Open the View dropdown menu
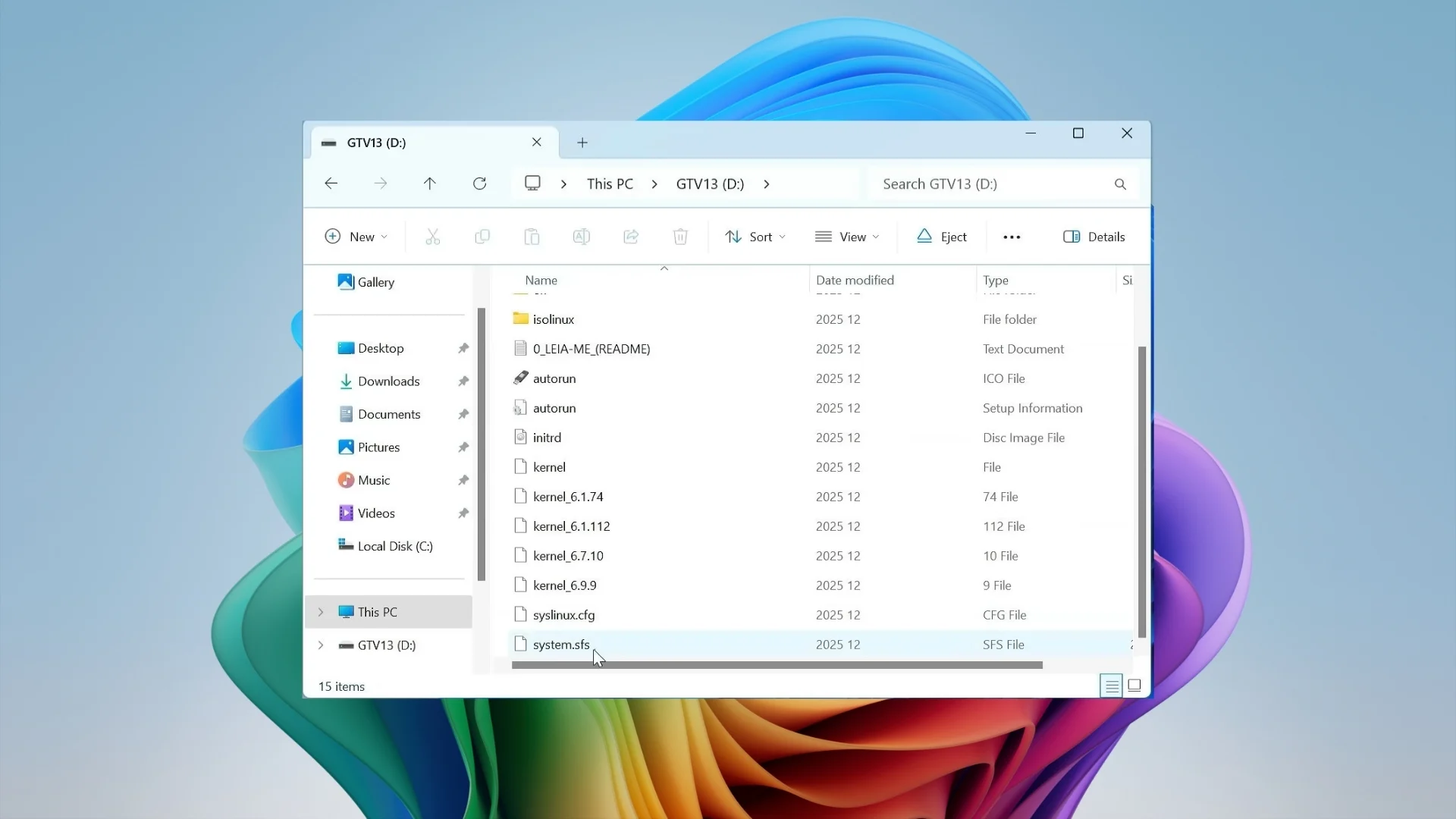 point(847,237)
